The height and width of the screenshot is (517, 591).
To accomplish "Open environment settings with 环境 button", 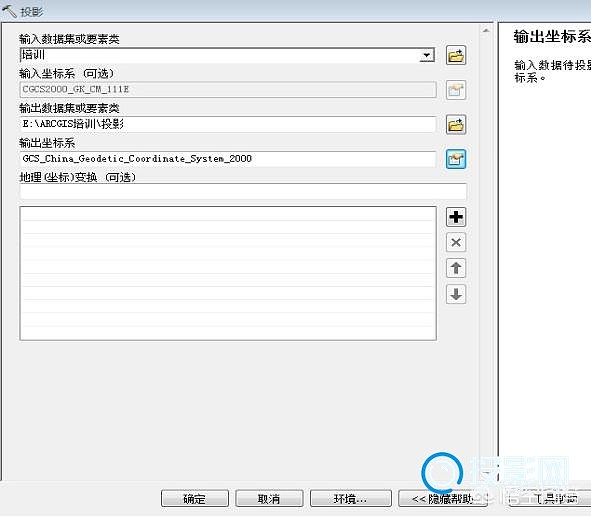I will tap(351, 499).
